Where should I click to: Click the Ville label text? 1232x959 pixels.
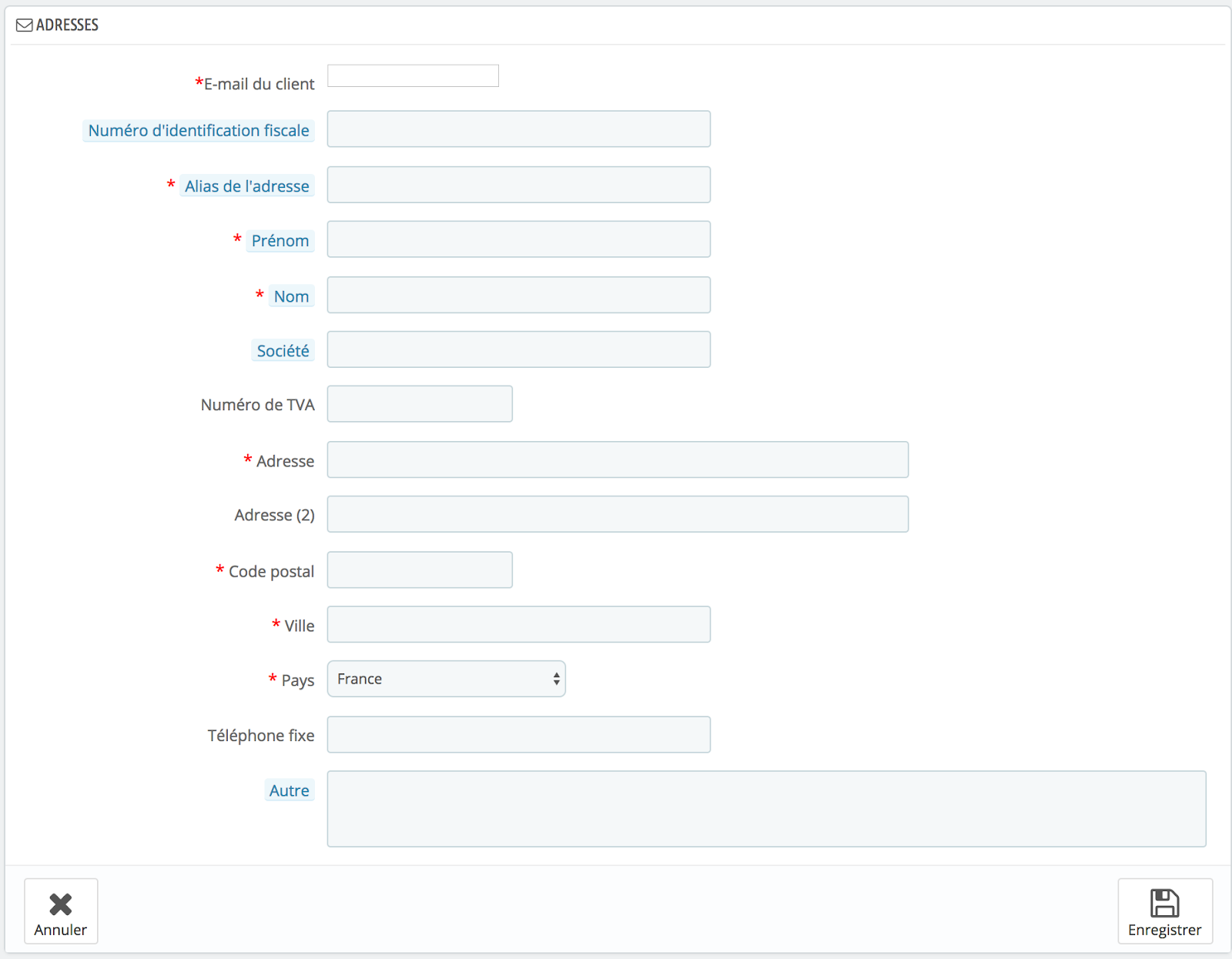pos(299,626)
